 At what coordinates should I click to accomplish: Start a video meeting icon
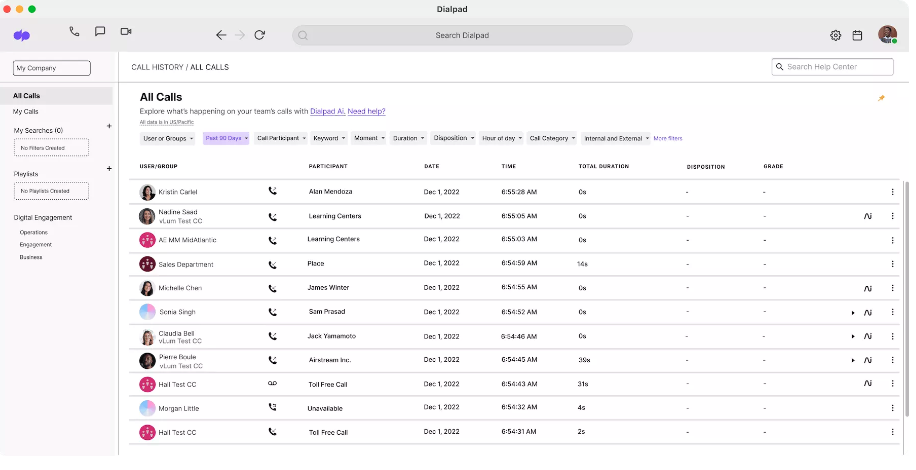pos(126,32)
